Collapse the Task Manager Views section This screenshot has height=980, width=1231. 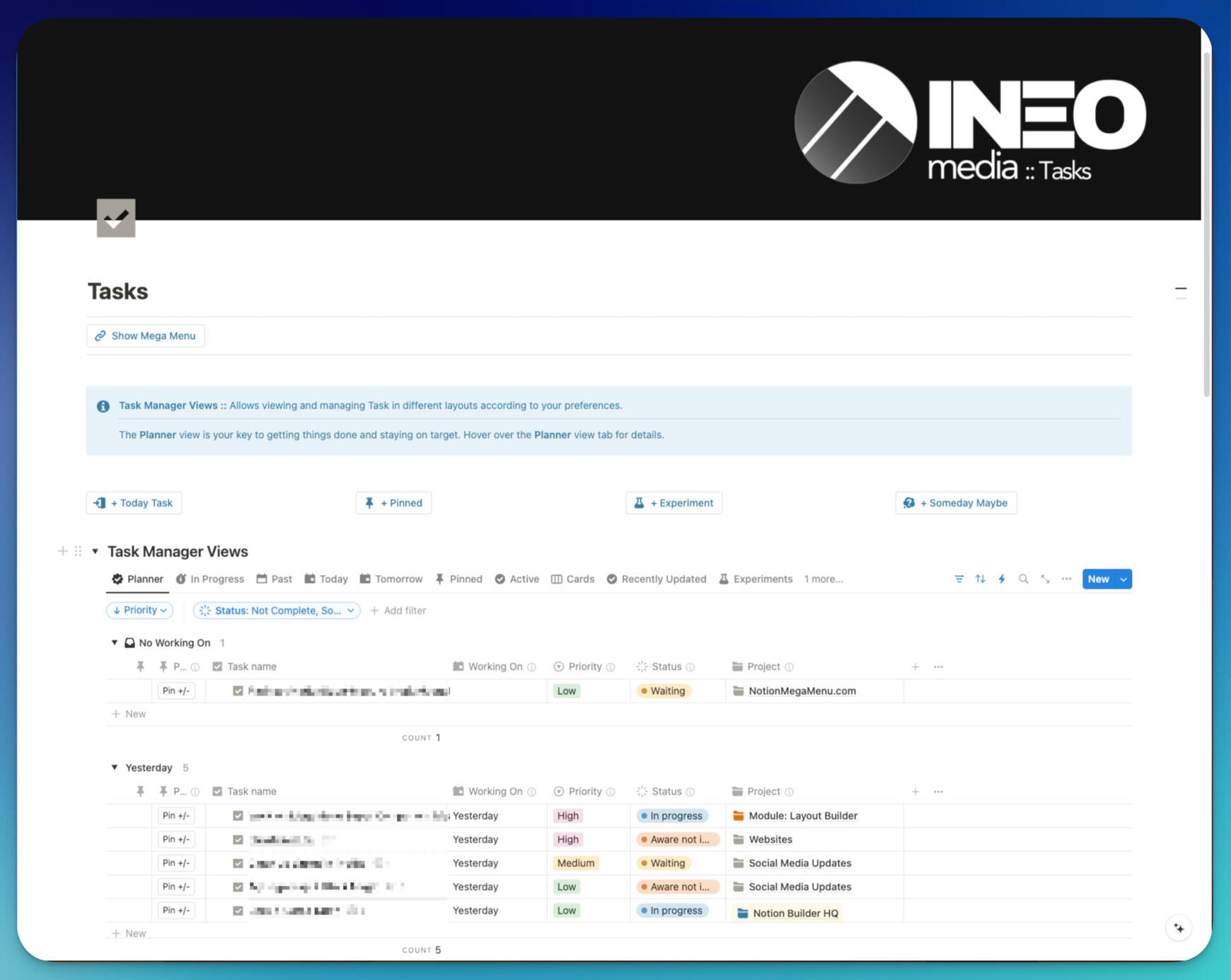point(95,551)
